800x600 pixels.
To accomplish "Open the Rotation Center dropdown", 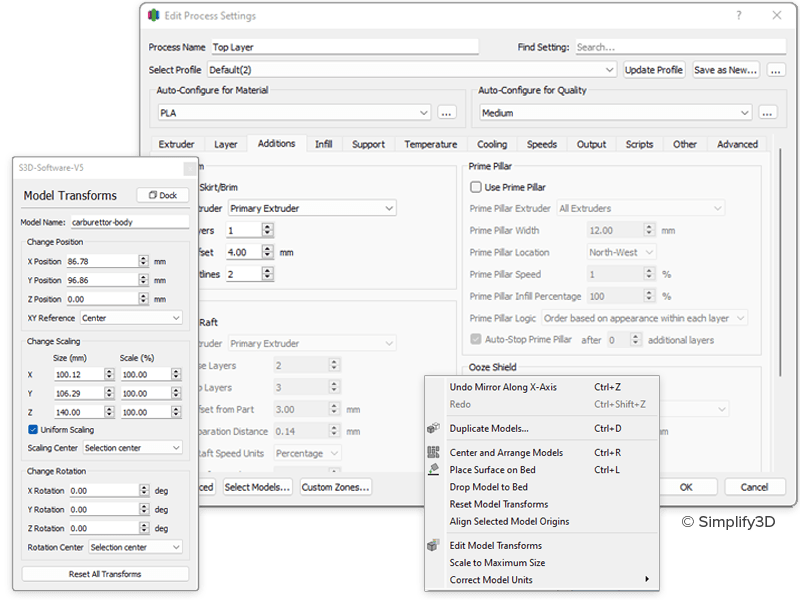I will click(x=135, y=547).
